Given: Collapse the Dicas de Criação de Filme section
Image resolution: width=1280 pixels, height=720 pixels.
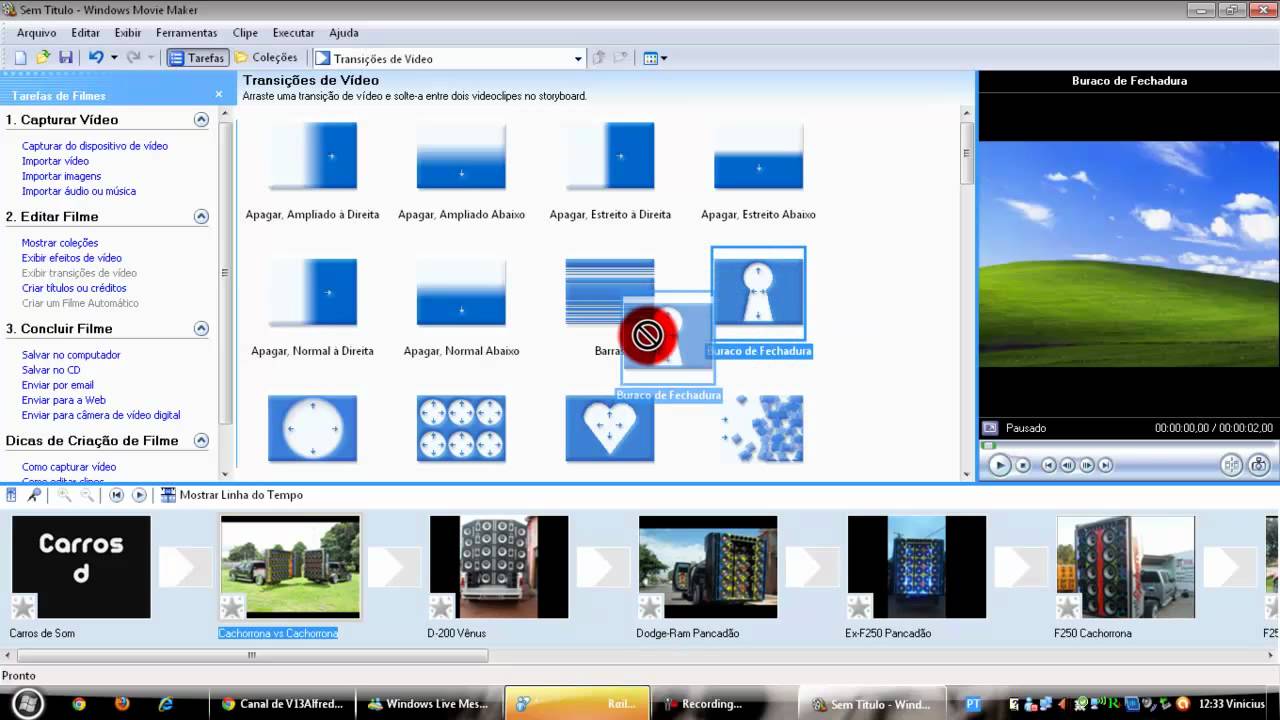Looking at the screenshot, I should [201, 440].
